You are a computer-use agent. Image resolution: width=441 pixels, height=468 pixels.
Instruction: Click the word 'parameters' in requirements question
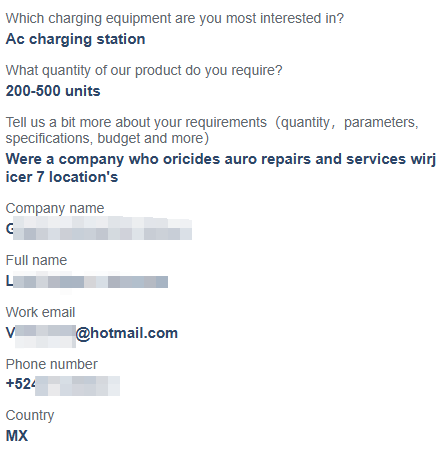pos(380,123)
